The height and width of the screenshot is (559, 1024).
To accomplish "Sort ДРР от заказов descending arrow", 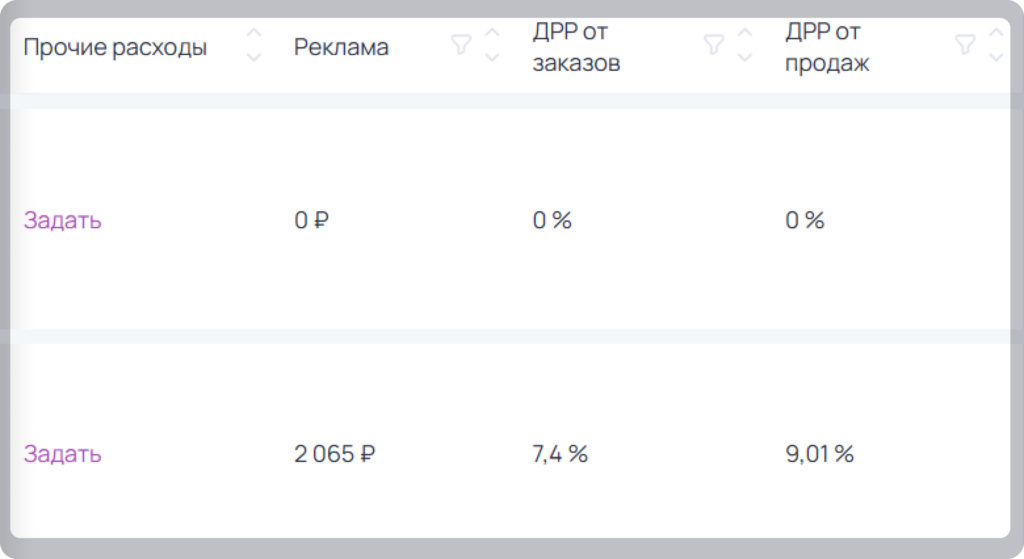I will (744, 57).
